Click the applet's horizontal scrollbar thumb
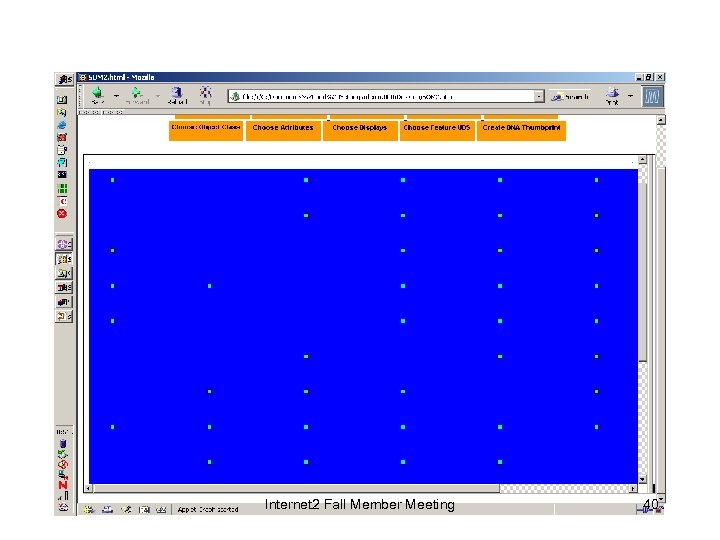 (x=296, y=489)
